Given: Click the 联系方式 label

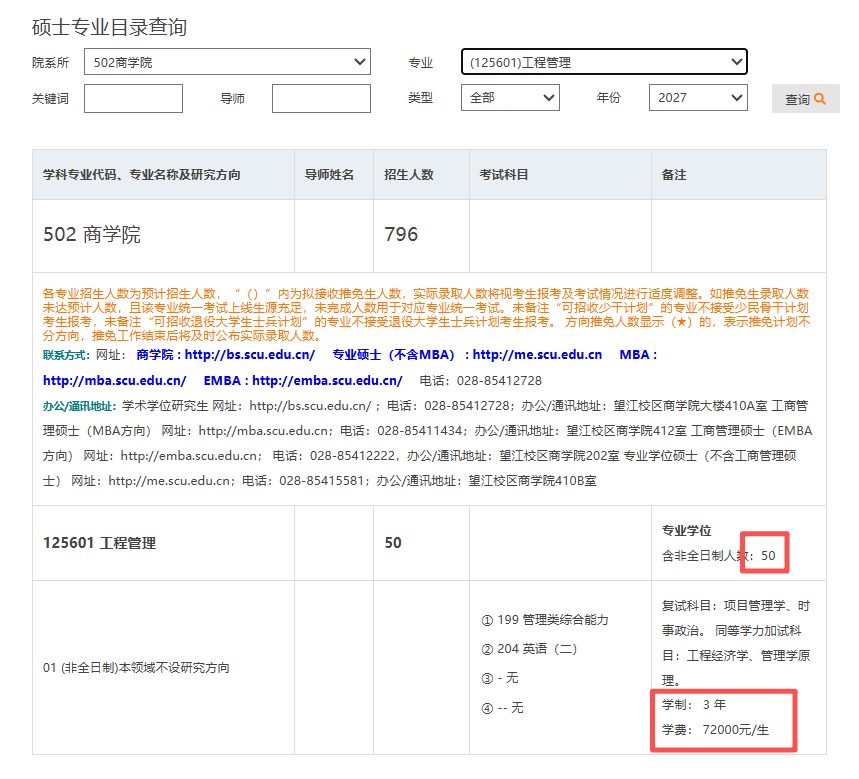Looking at the screenshot, I should 66,355.
